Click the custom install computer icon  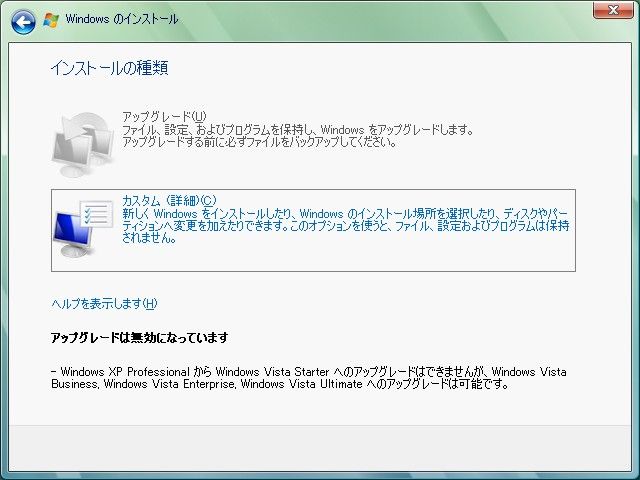tap(82, 226)
